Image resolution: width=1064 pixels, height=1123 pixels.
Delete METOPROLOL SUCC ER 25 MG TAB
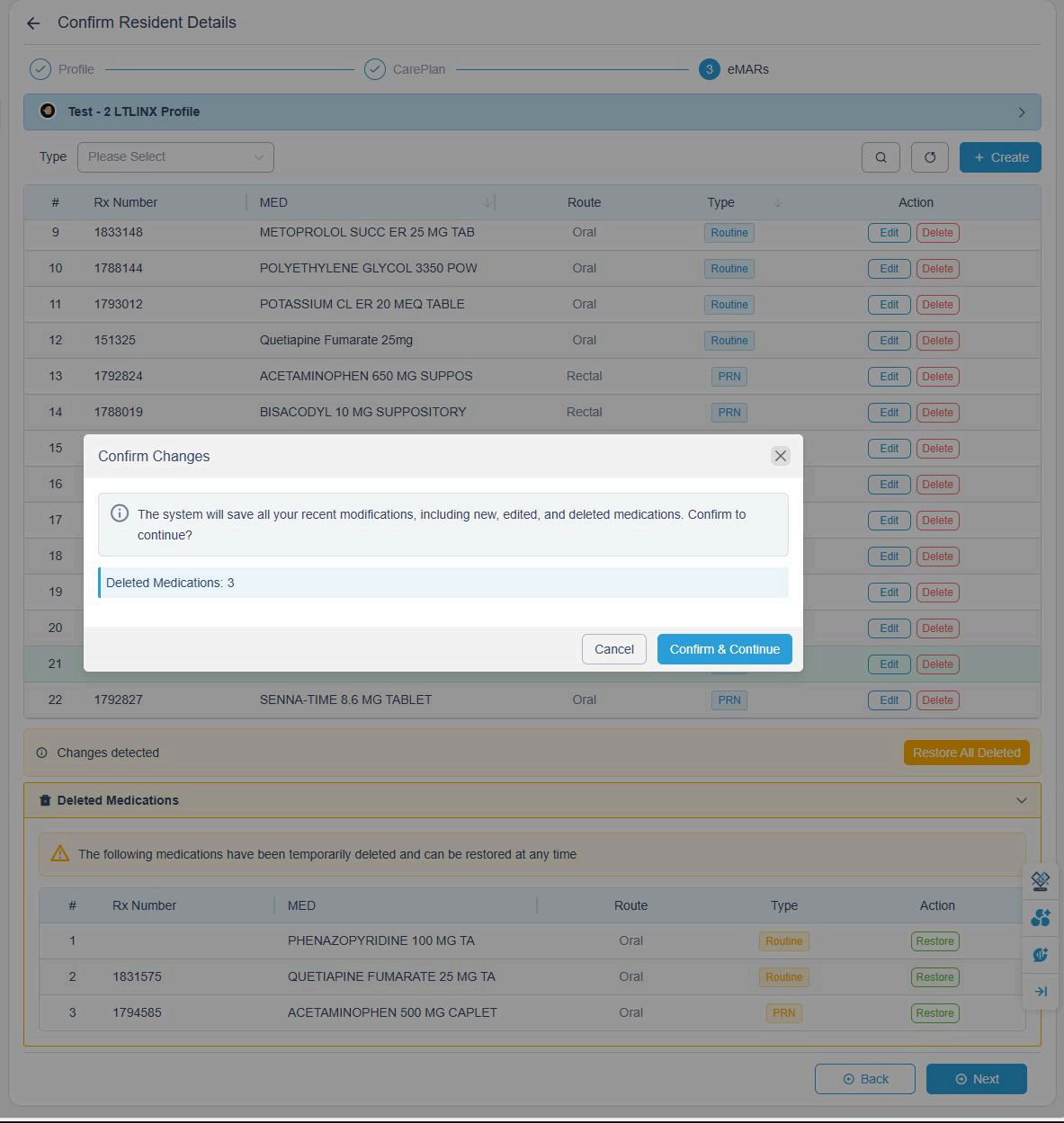coord(937,233)
